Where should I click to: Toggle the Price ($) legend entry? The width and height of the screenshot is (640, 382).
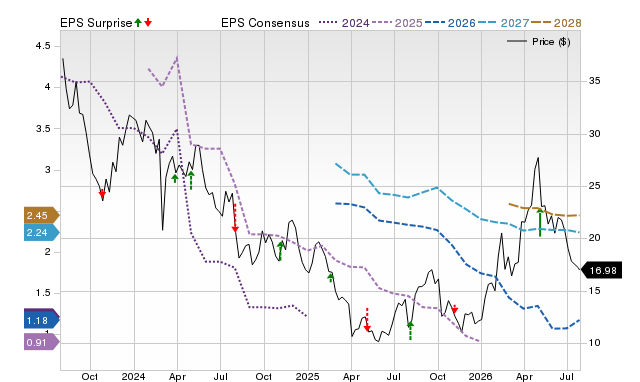tap(538, 42)
